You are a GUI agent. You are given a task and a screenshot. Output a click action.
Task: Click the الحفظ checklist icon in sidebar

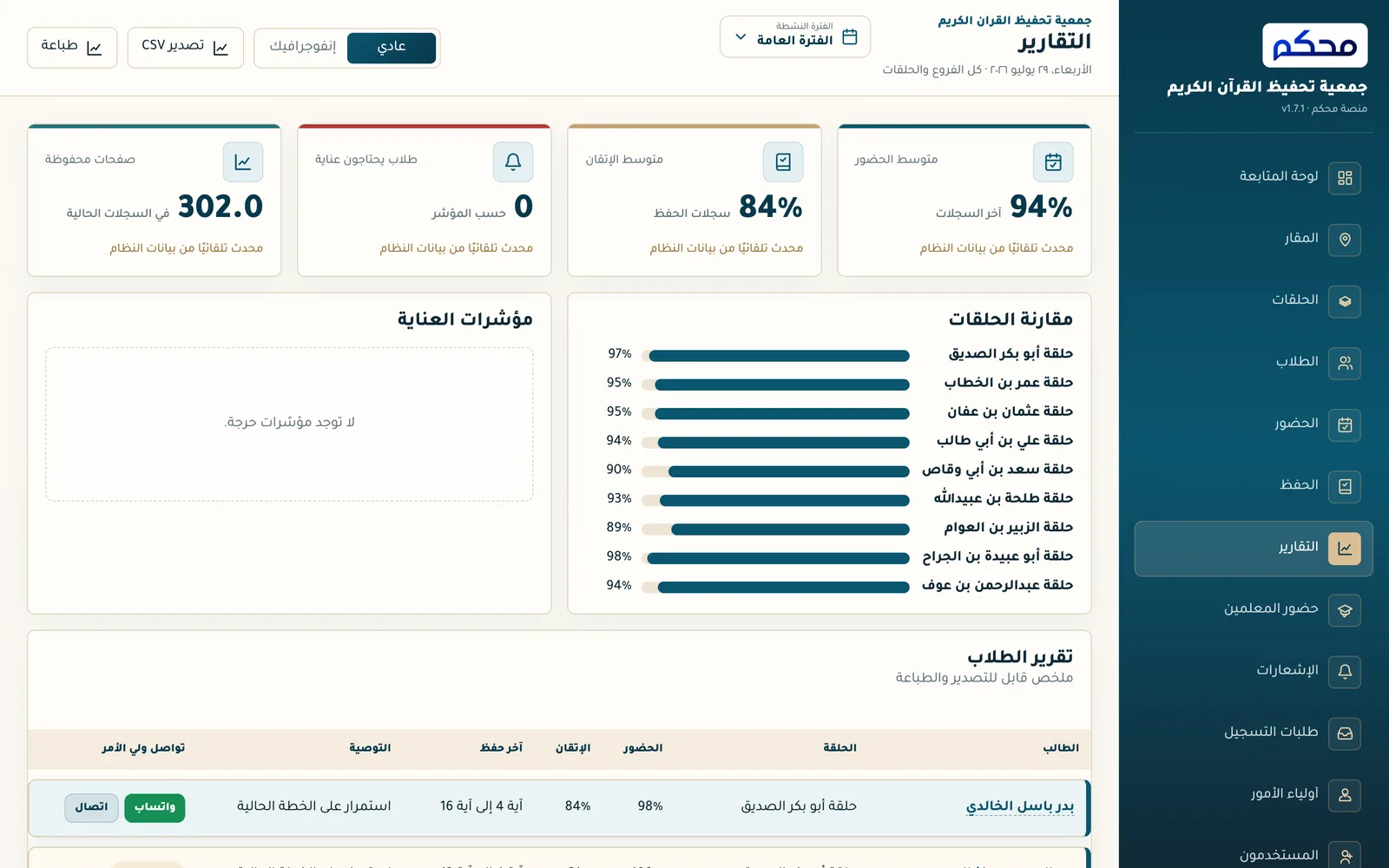[x=1345, y=486]
